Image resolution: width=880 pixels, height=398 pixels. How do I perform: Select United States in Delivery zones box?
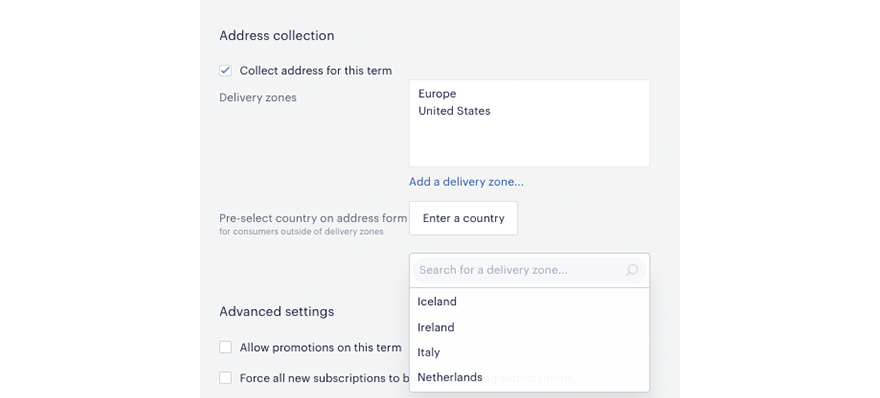(x=454, y=111)
